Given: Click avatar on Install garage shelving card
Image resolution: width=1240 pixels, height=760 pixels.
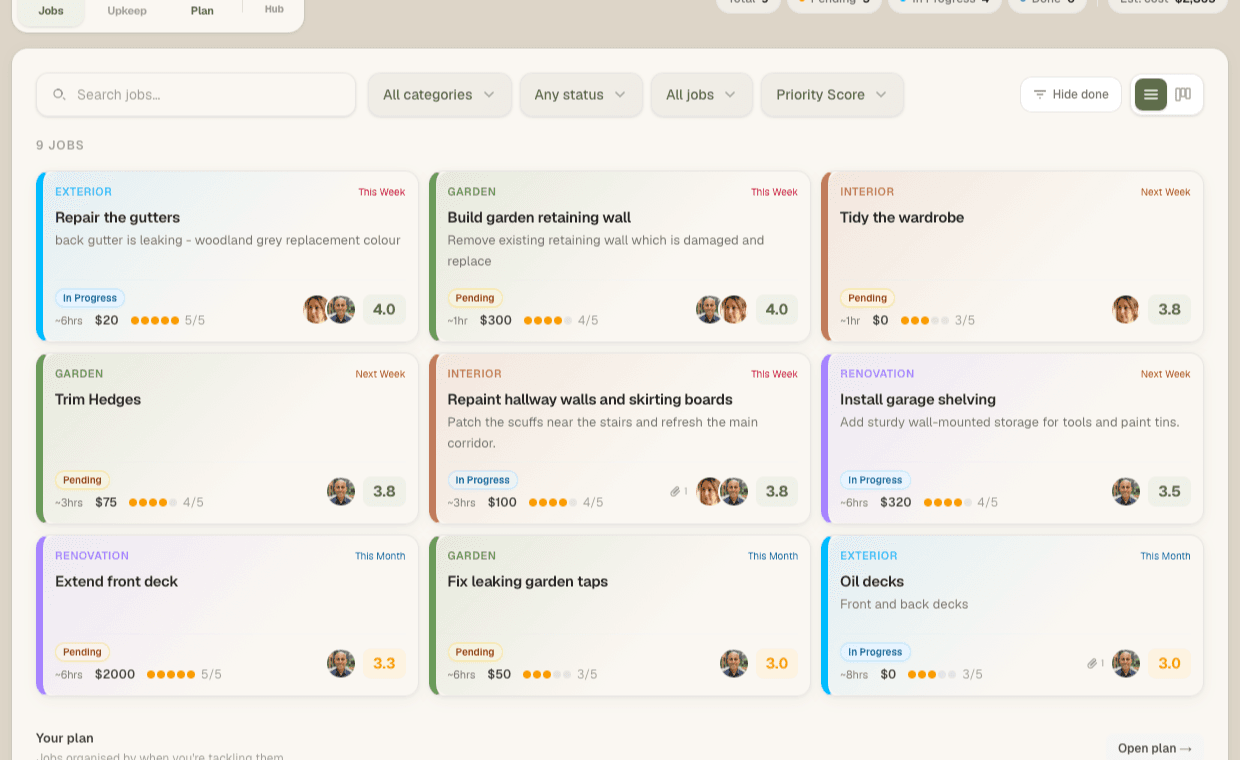Looking at the screenshot, I should pos(1126,491).
